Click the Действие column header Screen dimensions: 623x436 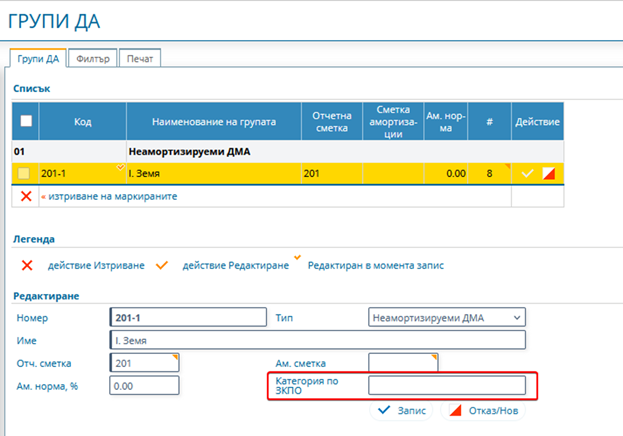[x=538, y=122]
